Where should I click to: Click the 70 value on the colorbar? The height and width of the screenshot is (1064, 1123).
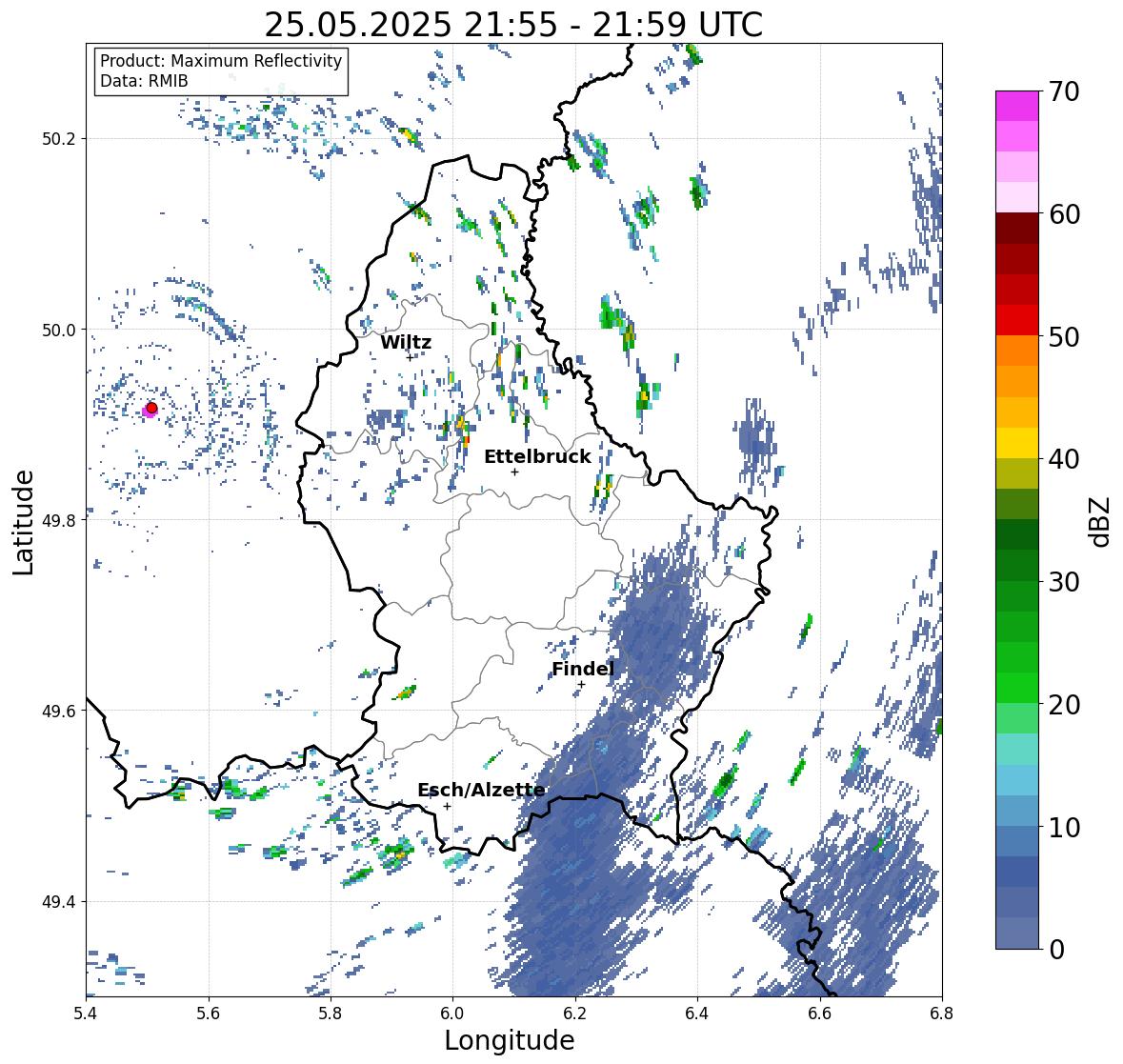(x=1064, y=91)
